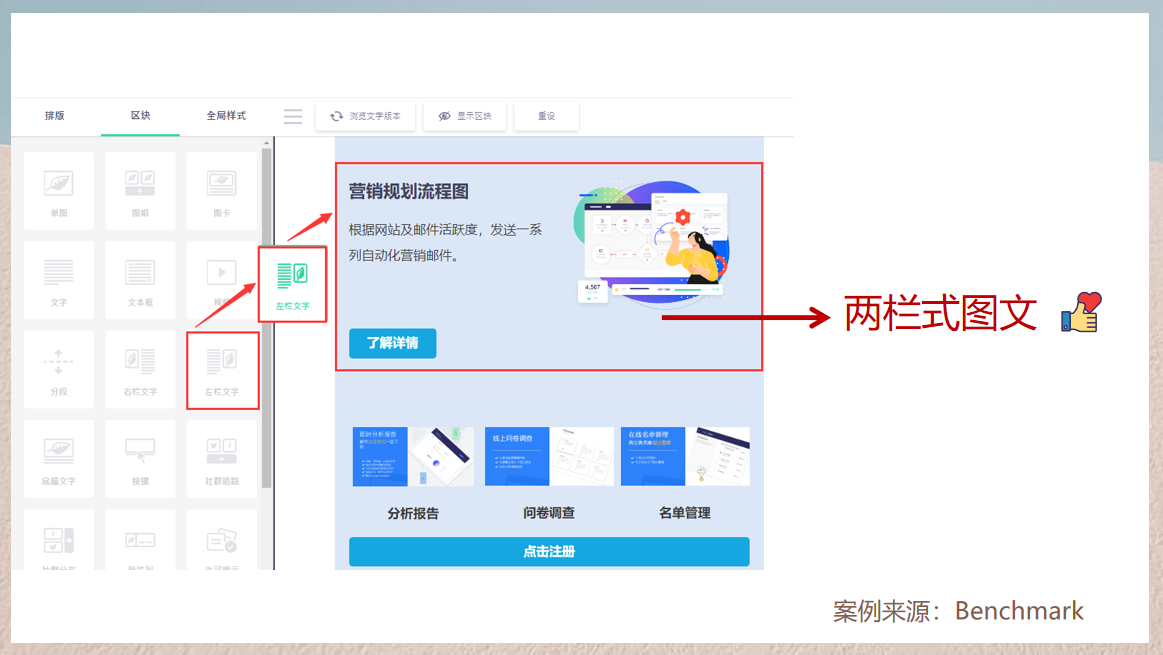Select the 单图 single image block

pos(58,191)
